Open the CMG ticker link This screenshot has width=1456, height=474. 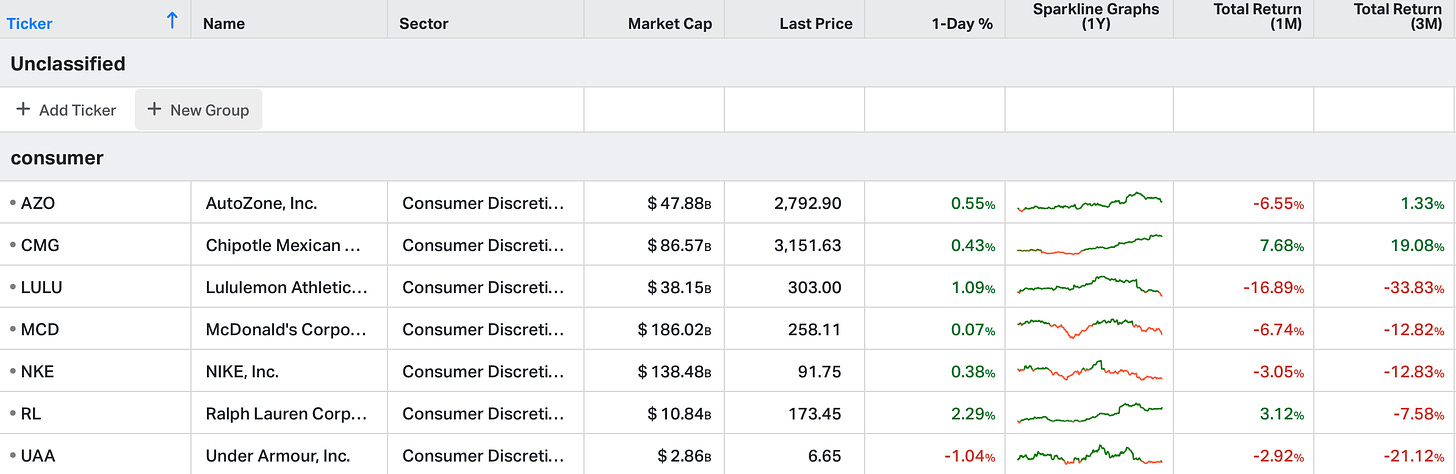(x=40, y=245)
